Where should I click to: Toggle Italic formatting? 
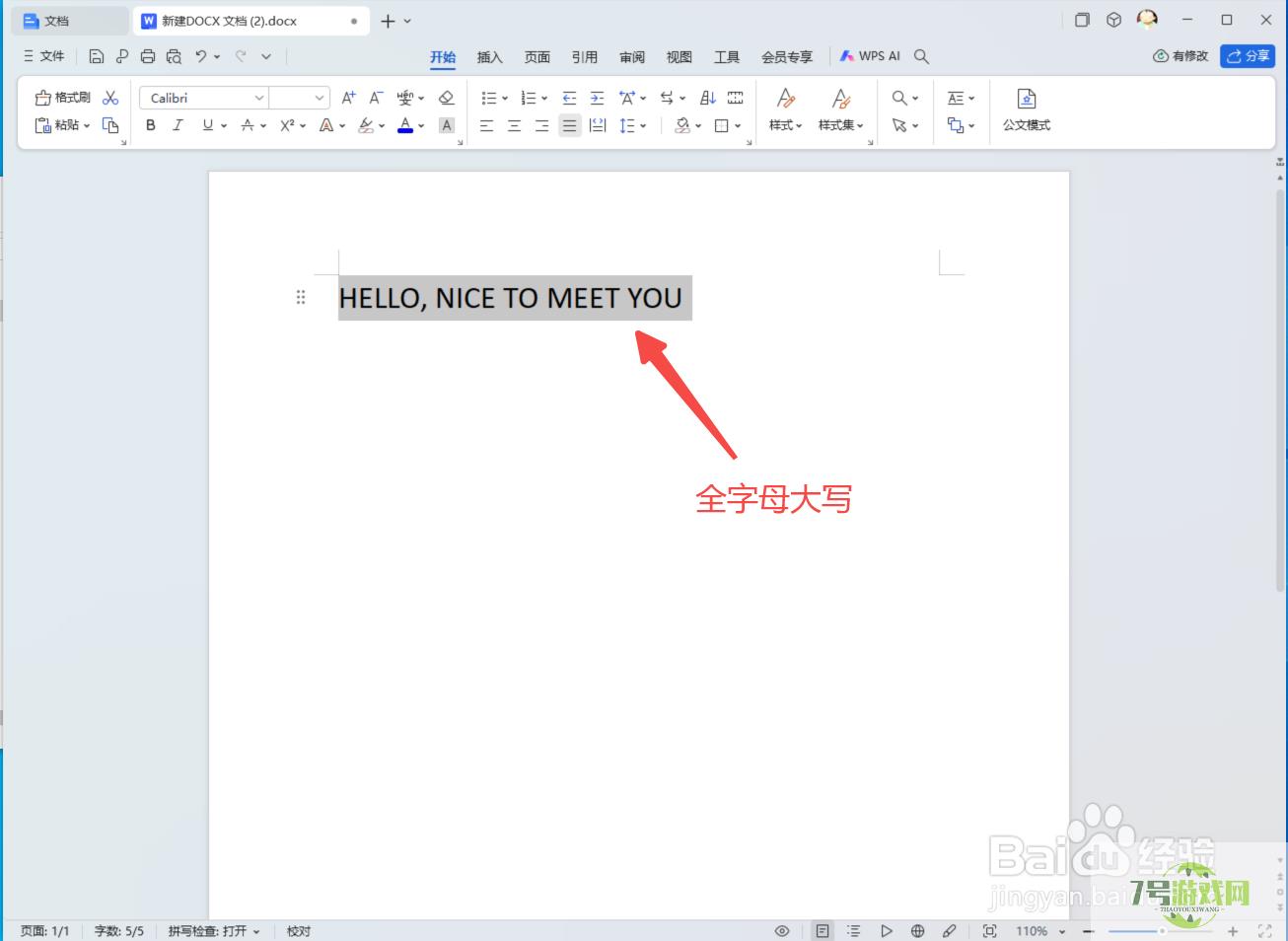point(179,125)
